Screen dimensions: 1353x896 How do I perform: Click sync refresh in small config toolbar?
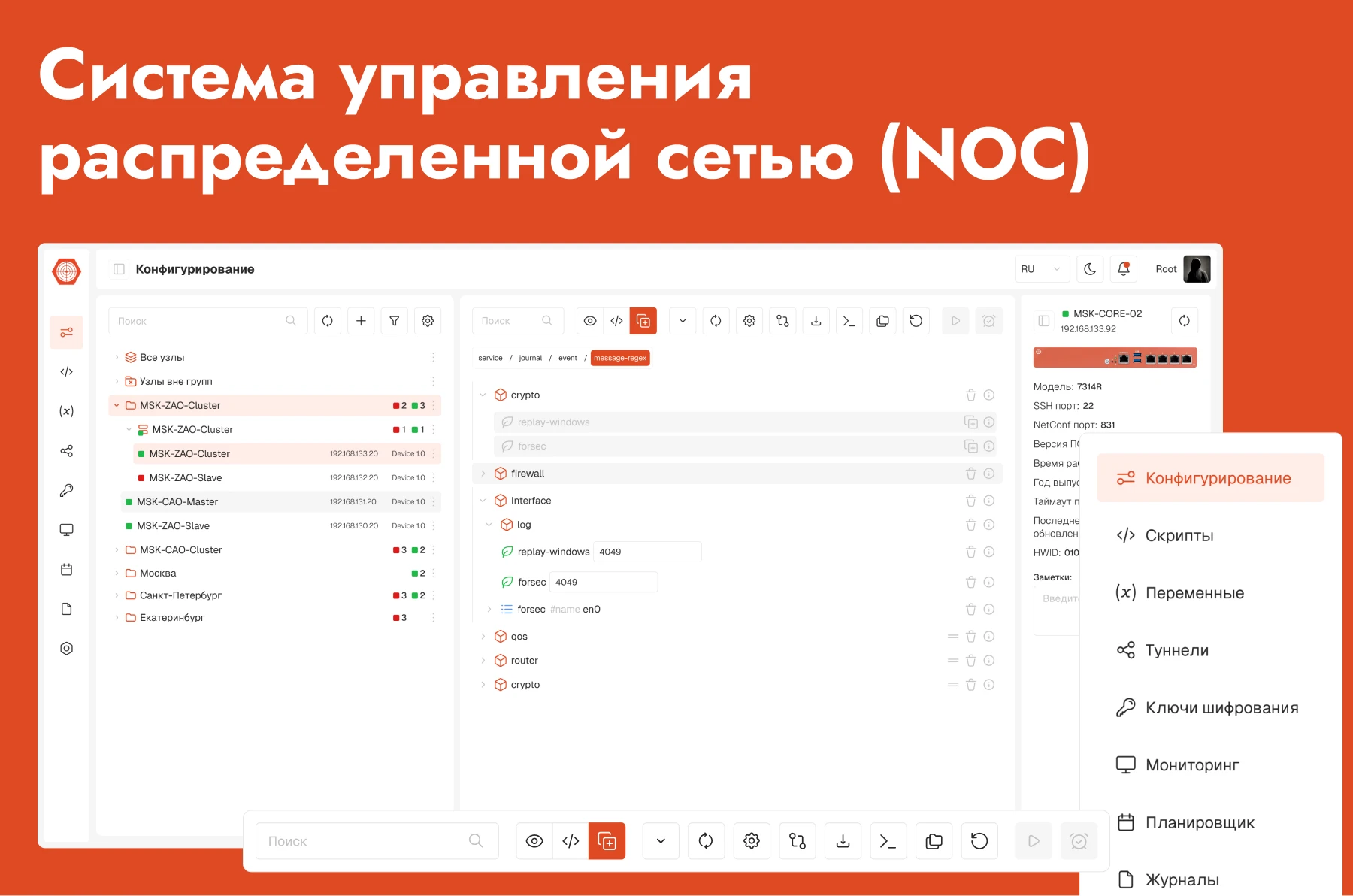(716, 321)
